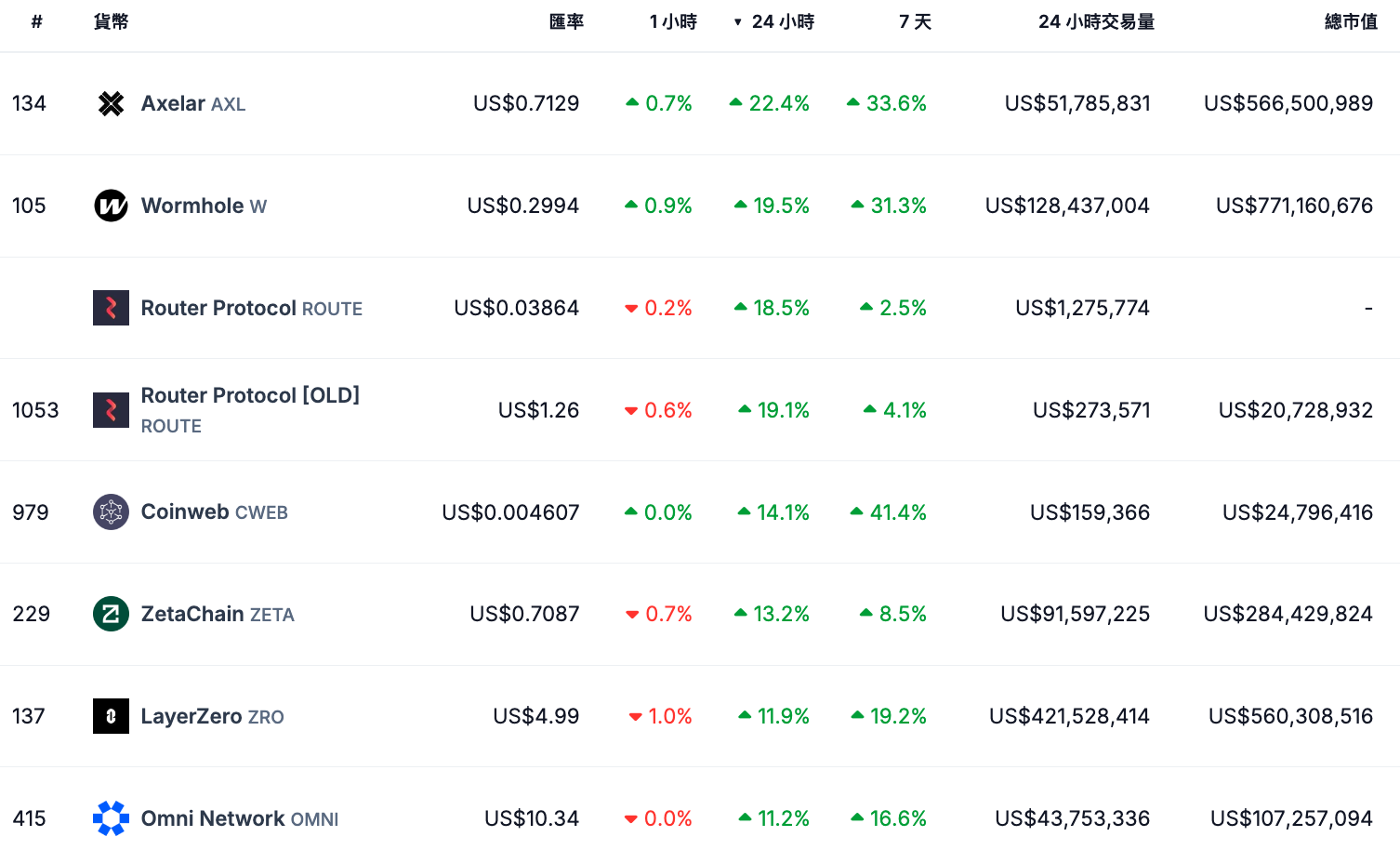Click the ZetaChain green logo icon
The height and width of the screenshot is (850, 1400).
coord(111,614)
